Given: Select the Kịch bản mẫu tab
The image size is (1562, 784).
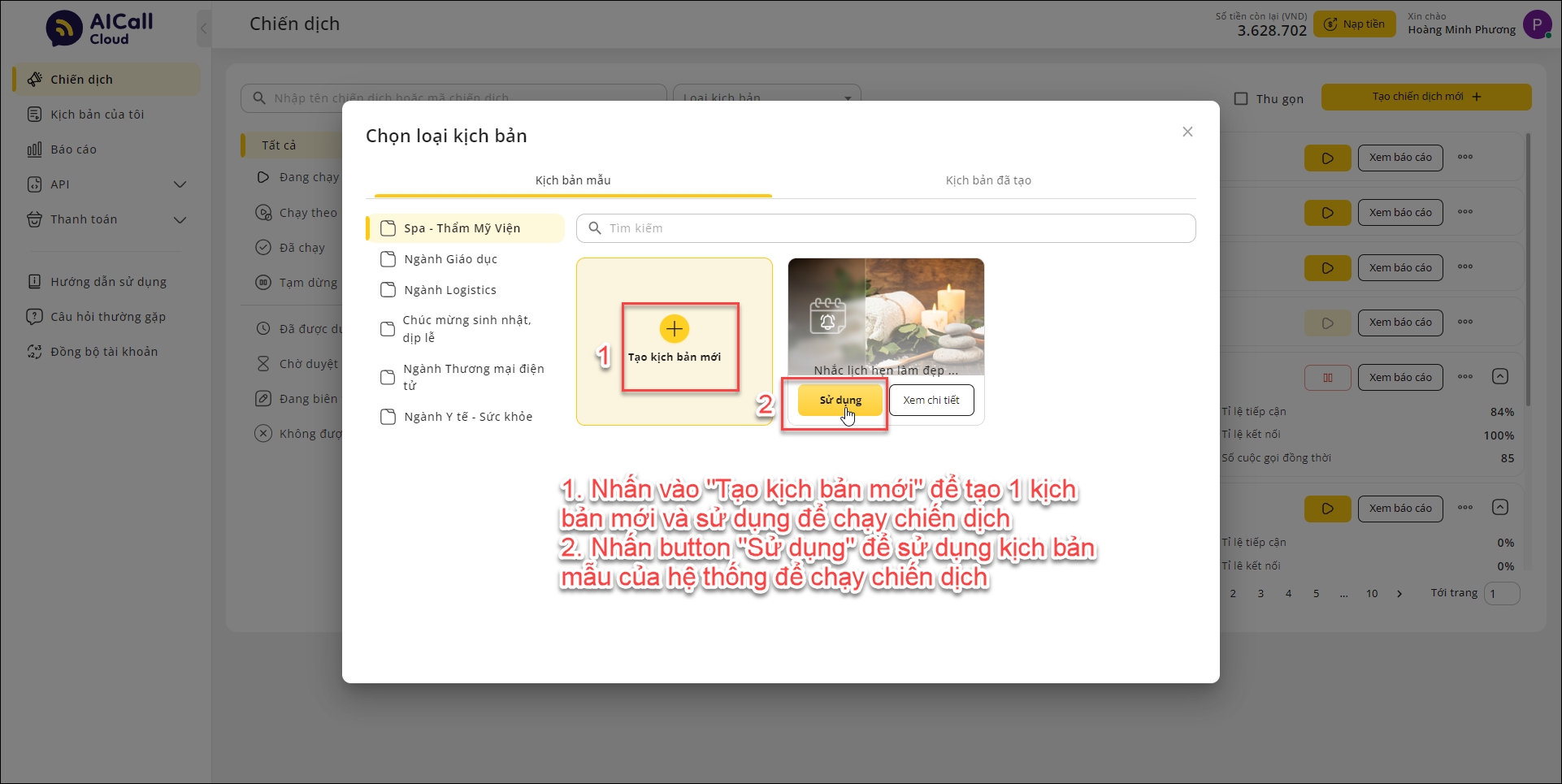Looking at the screenshot, I should pos(572,180).
